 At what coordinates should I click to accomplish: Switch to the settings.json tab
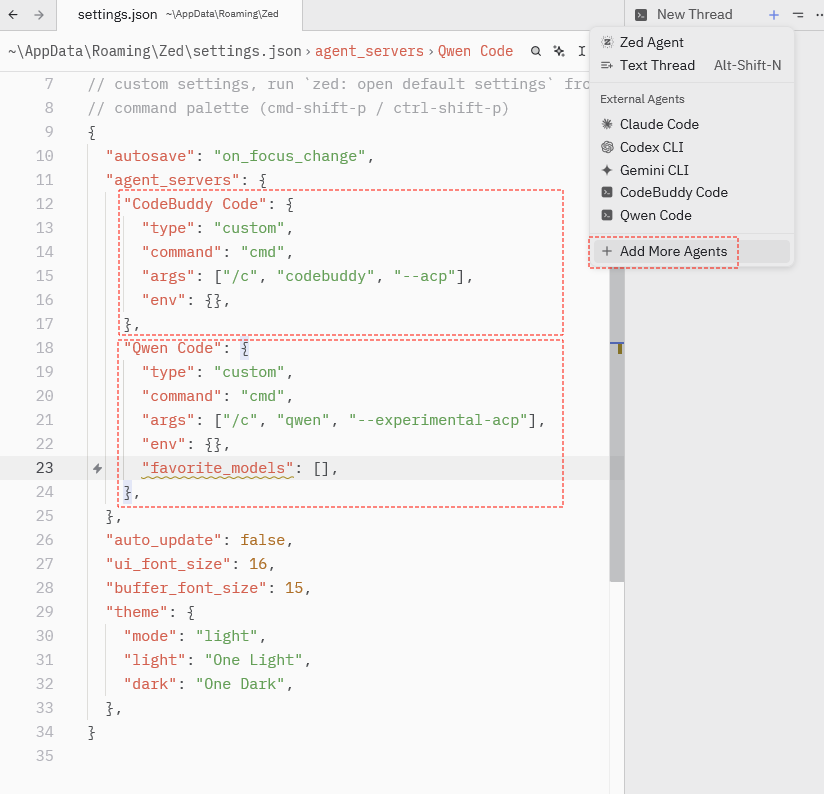point(179,15)
